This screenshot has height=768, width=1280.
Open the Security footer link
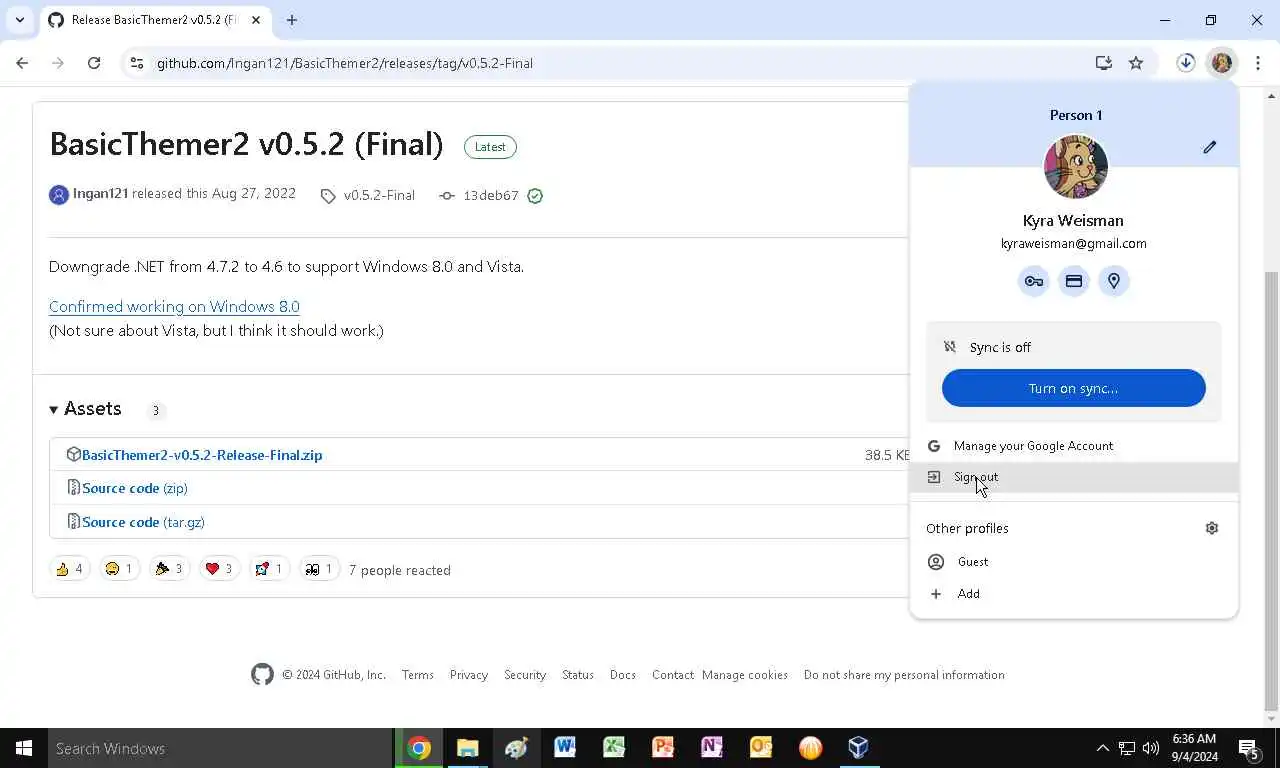525,675
